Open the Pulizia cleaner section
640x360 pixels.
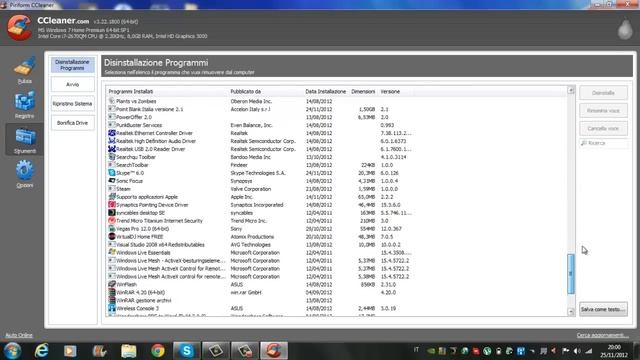tap(24, 71)
